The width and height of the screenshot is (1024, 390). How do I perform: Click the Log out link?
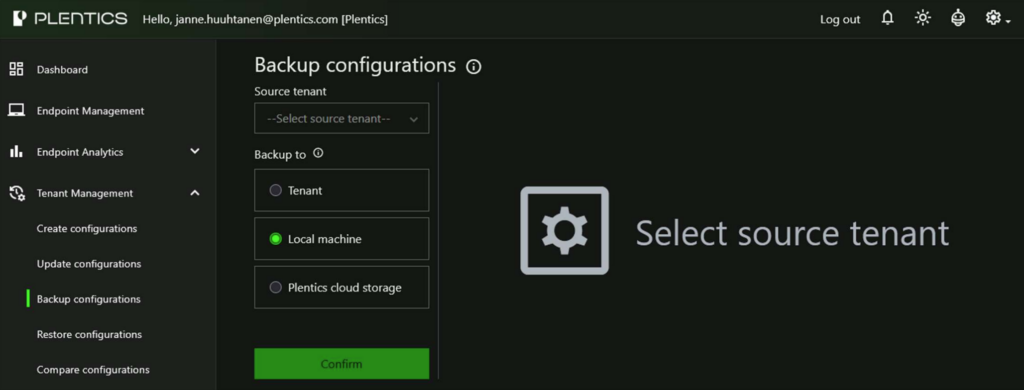[840, 20]
